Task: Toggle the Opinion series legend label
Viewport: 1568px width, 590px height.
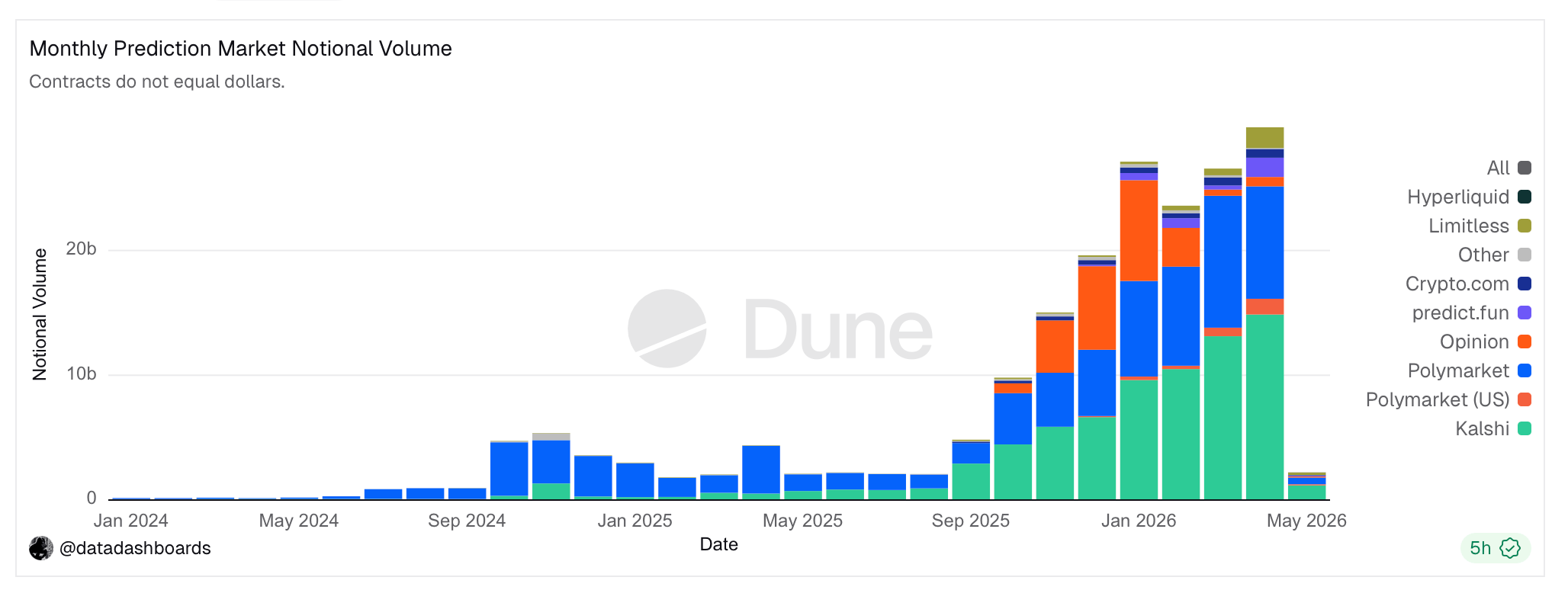Action: [1474, 341]
